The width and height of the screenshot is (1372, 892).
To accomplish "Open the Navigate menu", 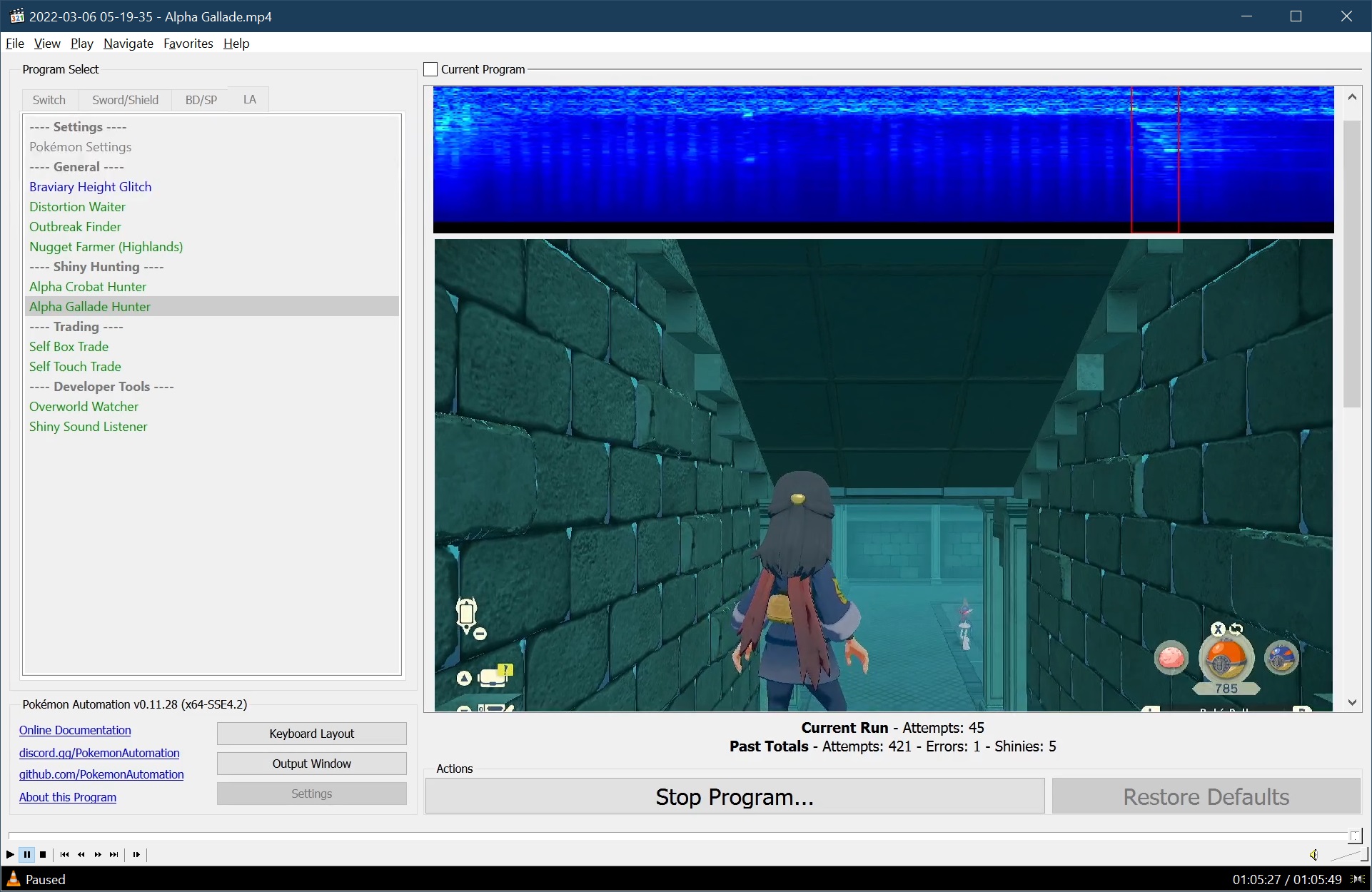I will (128, 44).
